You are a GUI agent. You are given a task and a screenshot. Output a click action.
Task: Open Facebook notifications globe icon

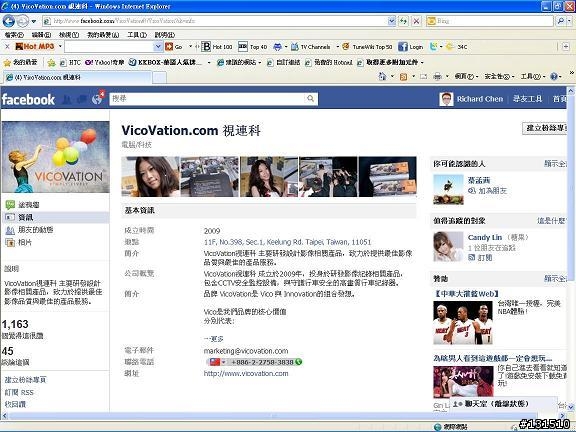coord(97,100)
